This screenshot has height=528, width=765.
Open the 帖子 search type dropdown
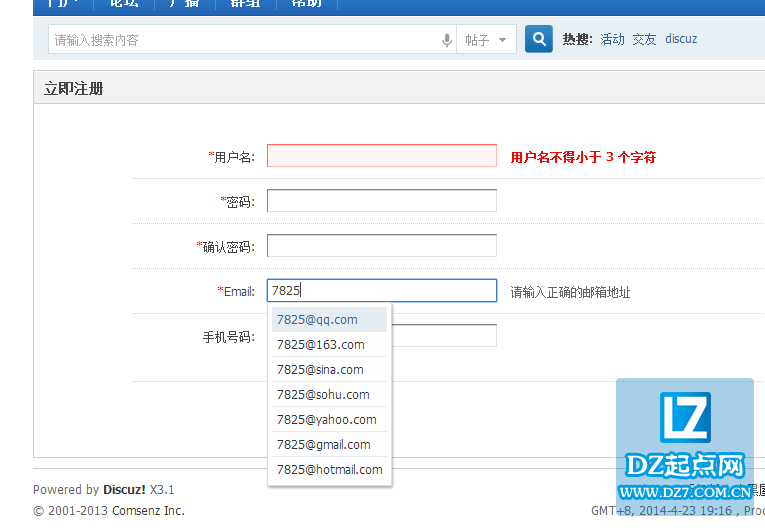point(486,40)
